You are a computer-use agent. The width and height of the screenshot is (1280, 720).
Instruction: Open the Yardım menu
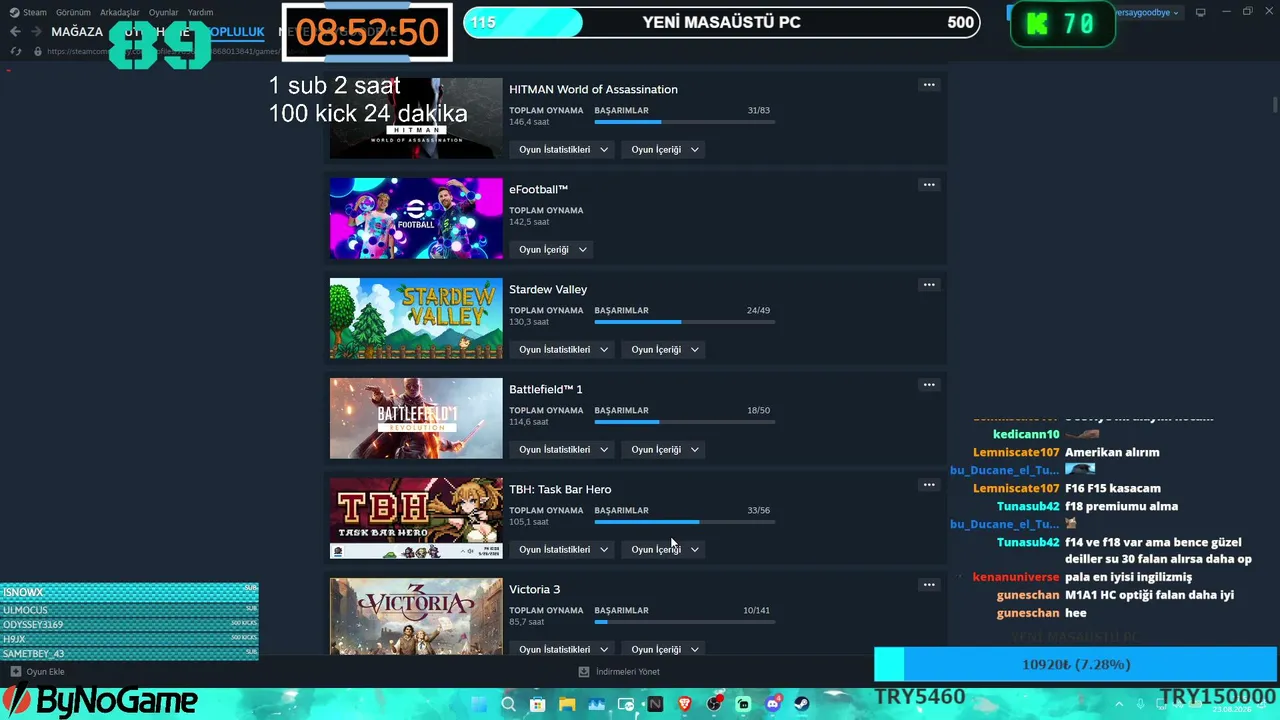click(200, 12)
